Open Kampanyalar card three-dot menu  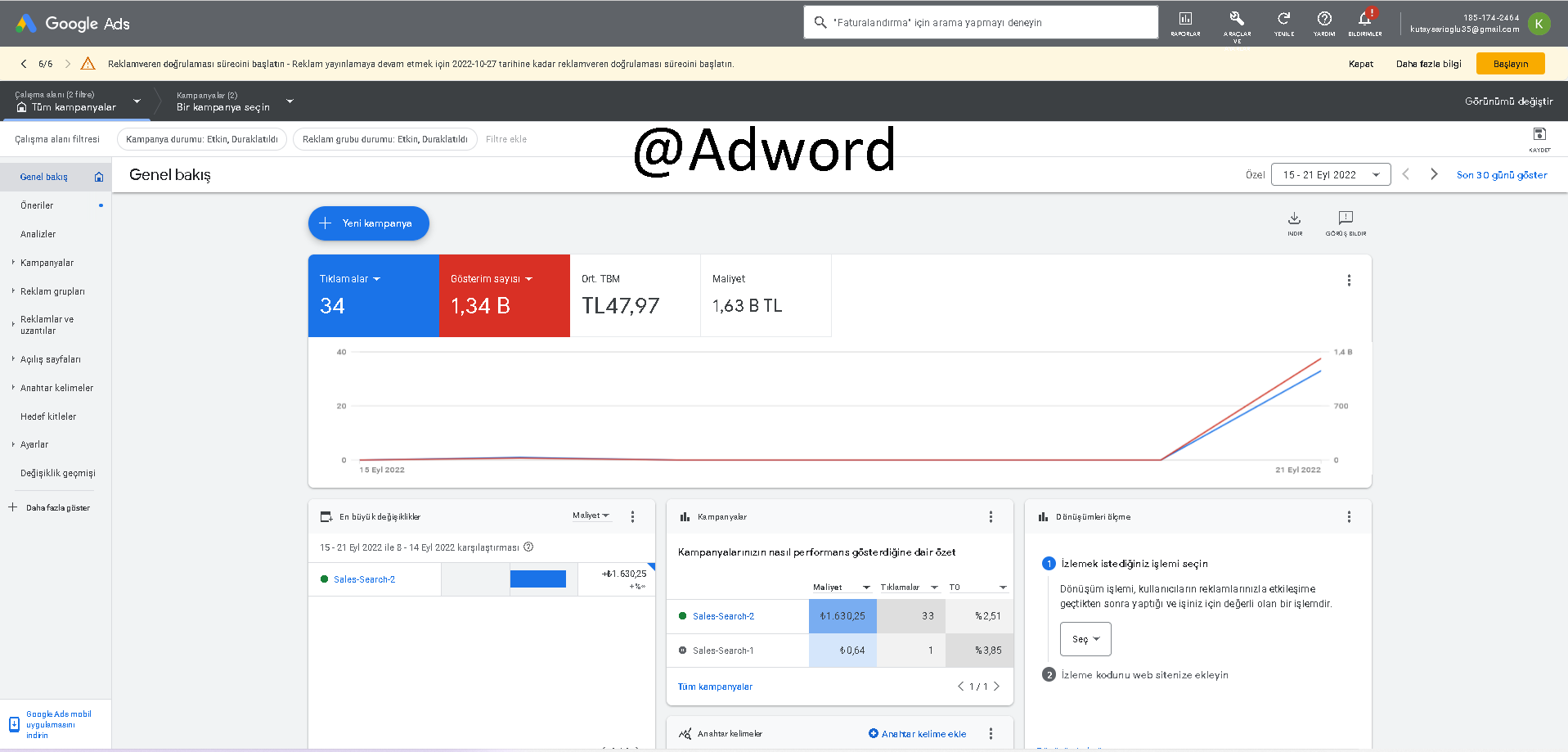click(991, 516)
